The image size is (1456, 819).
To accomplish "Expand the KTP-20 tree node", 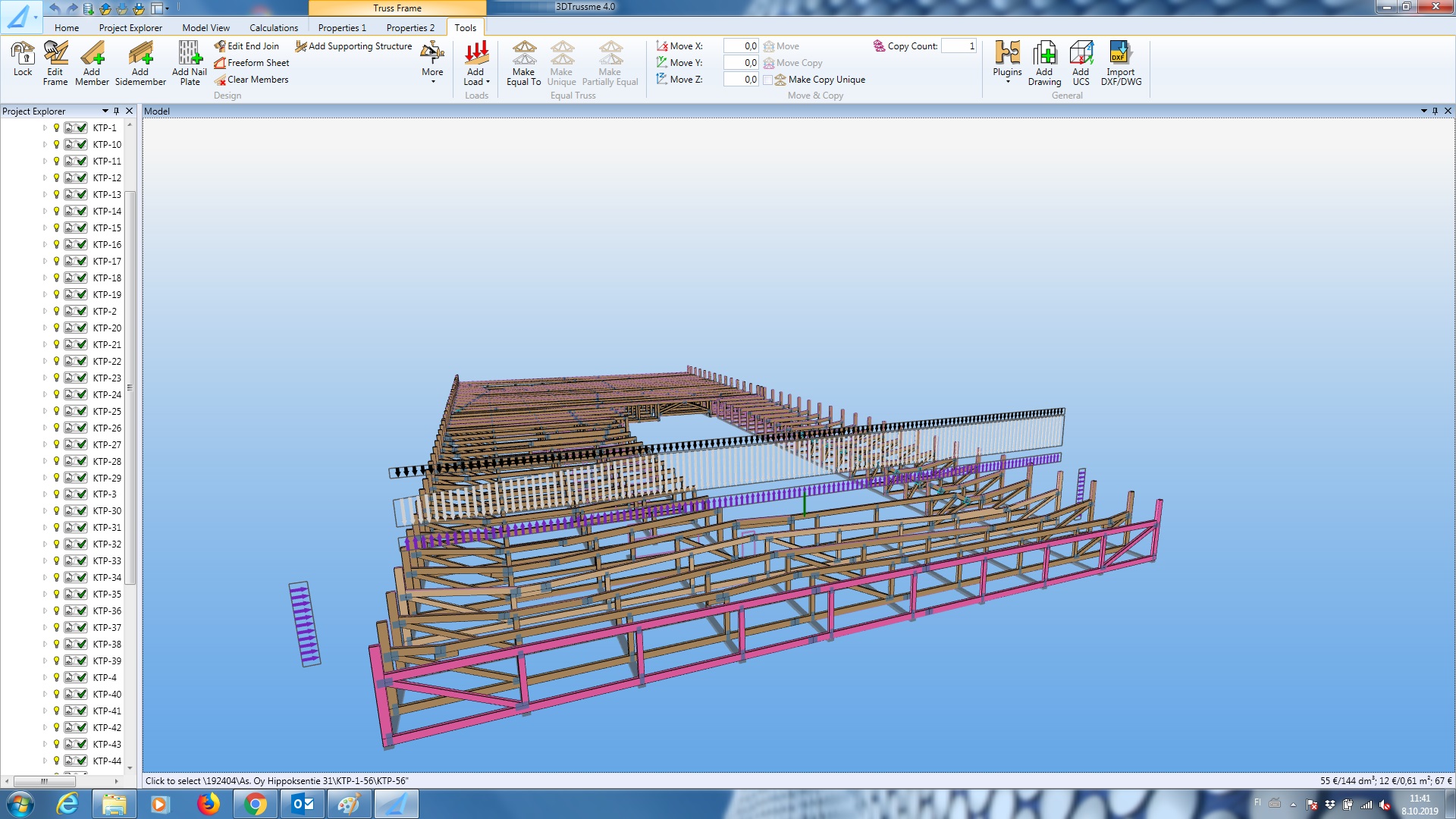I will click(x=45, y=328).
